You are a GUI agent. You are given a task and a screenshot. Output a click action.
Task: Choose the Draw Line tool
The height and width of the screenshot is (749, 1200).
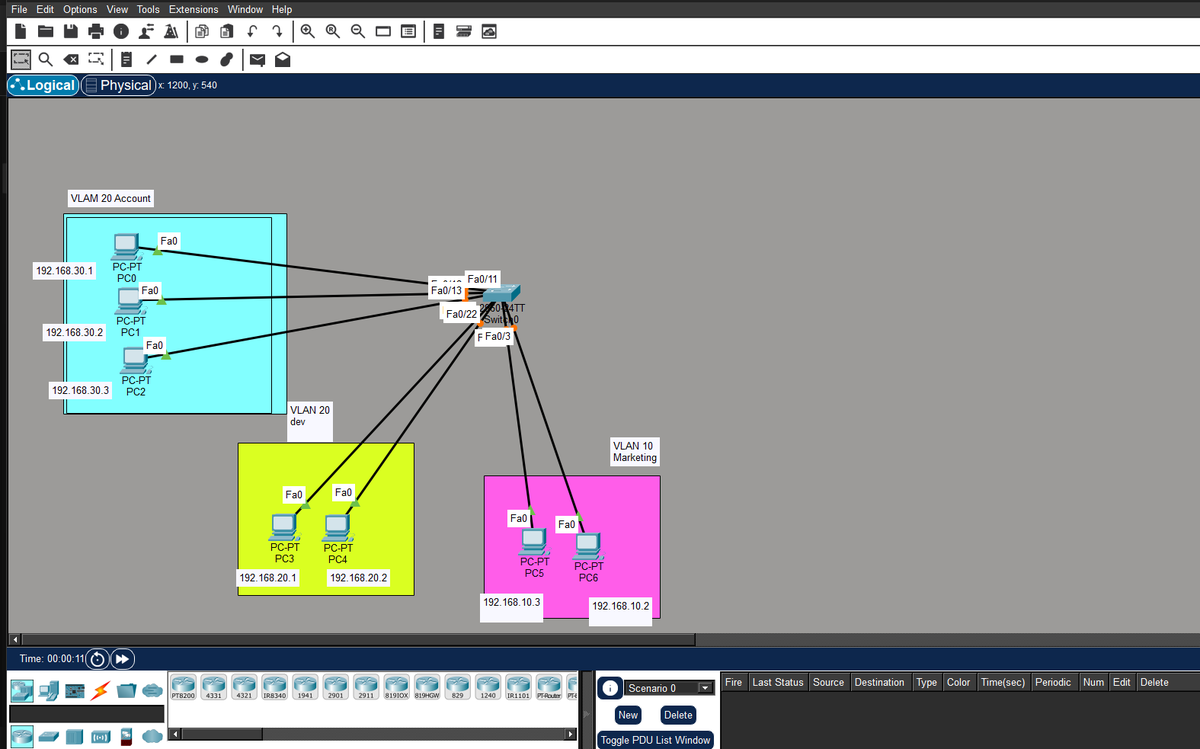tap(152, 60)
